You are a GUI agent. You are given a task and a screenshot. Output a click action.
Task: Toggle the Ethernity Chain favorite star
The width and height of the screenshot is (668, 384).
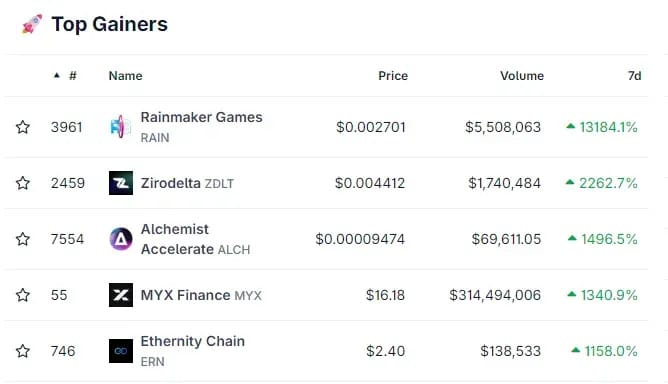click(23, 351)
